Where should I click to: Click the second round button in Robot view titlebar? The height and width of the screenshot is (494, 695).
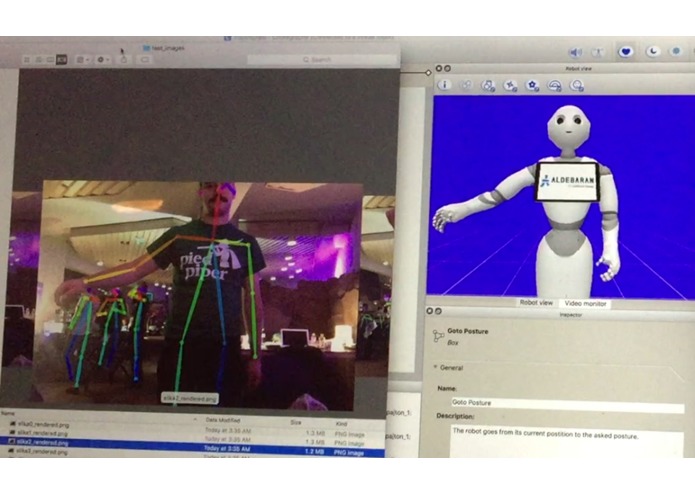(x=447, y=68)
